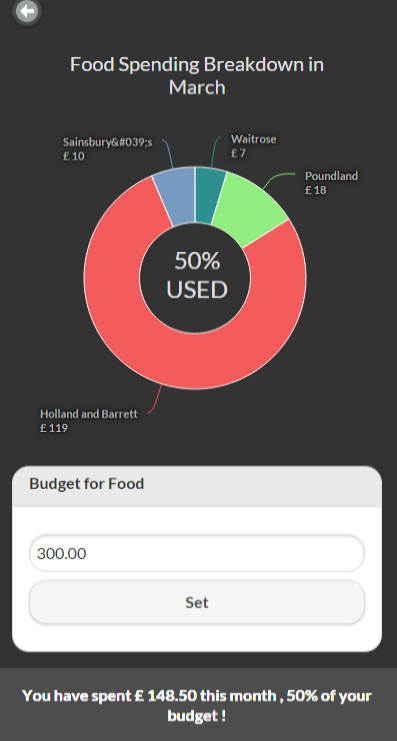The width and height of the screenshot is (397, 741).
Task: Click the Budget for Food amount field
Action: click(x=197, y=553)
